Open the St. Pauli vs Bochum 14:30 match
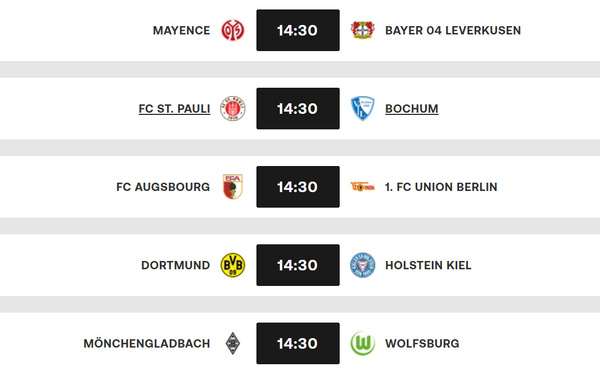 tap(298, 109)
